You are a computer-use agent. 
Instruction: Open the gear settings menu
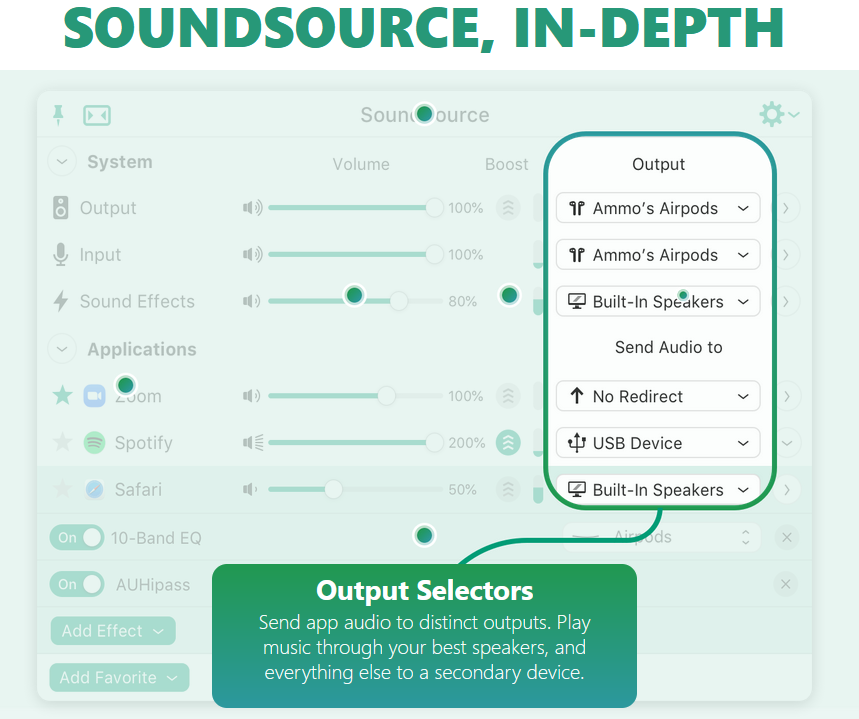778,115
